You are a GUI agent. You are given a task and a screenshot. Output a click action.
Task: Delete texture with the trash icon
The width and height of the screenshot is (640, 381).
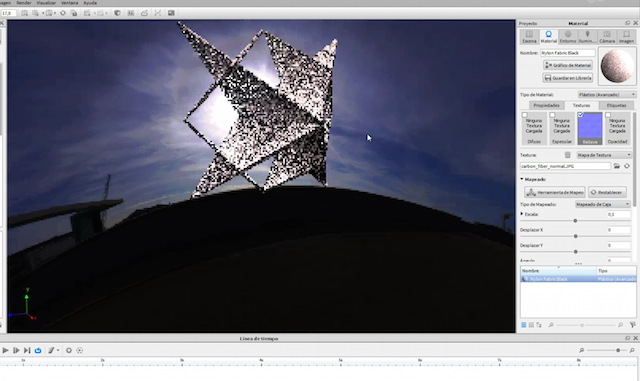[567, 155]
